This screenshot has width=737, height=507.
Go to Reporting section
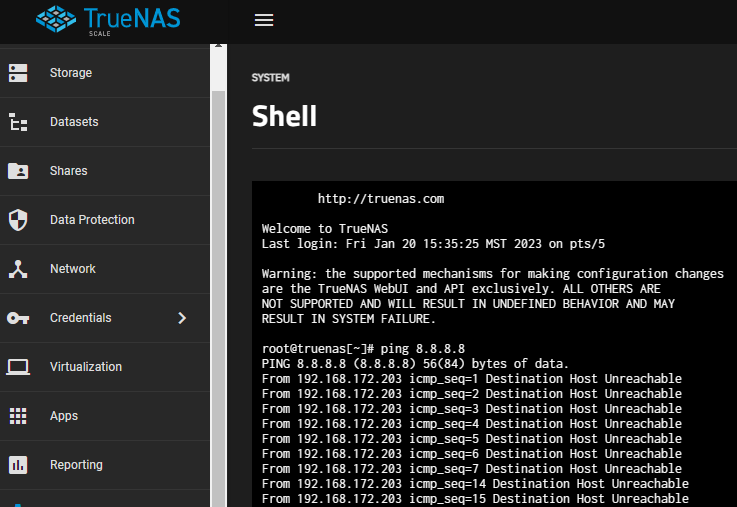105,465
